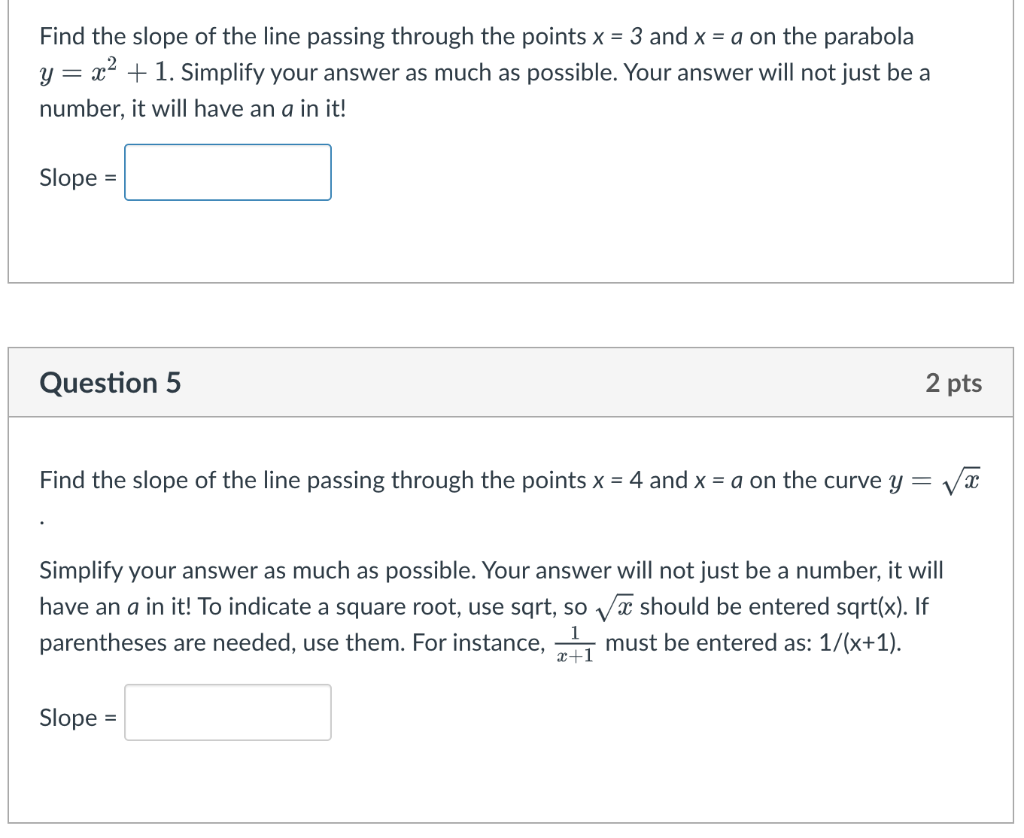Click the text 'entered as: 1/(x+1)'
The image size is (1024, 838).
tap(798, 643)
